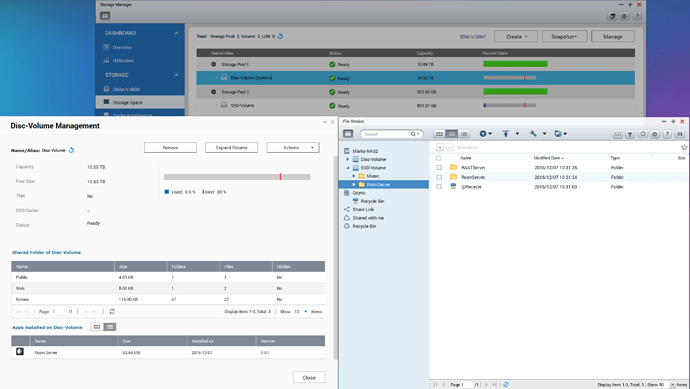This screenshot has height=389, width=690.
Task: Click the remote connection icon in File Station
Action: (x=558, y=134)
